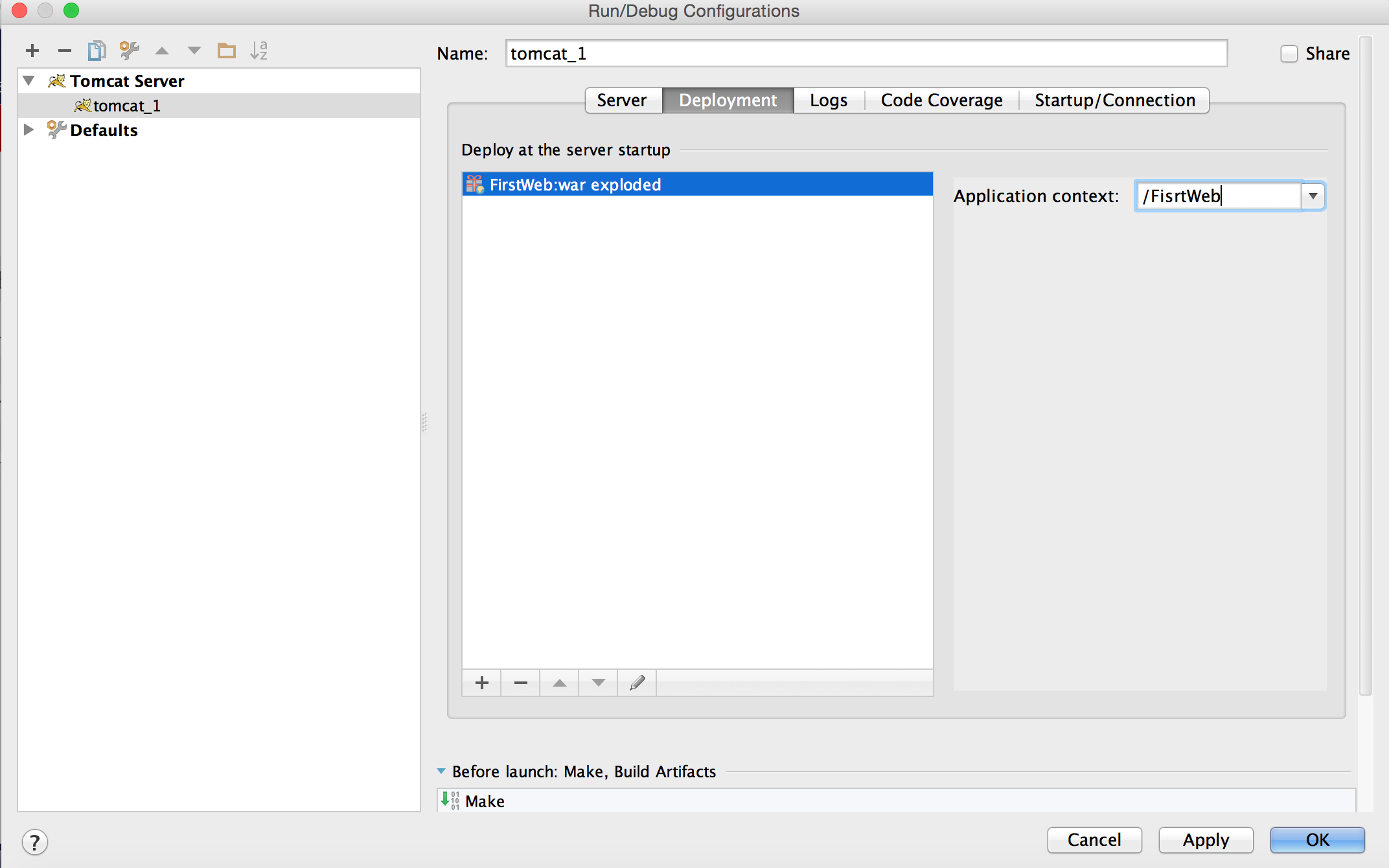Click the sort configurations icon
This screenshot has height=868, width=1389.
pos(260,51)
